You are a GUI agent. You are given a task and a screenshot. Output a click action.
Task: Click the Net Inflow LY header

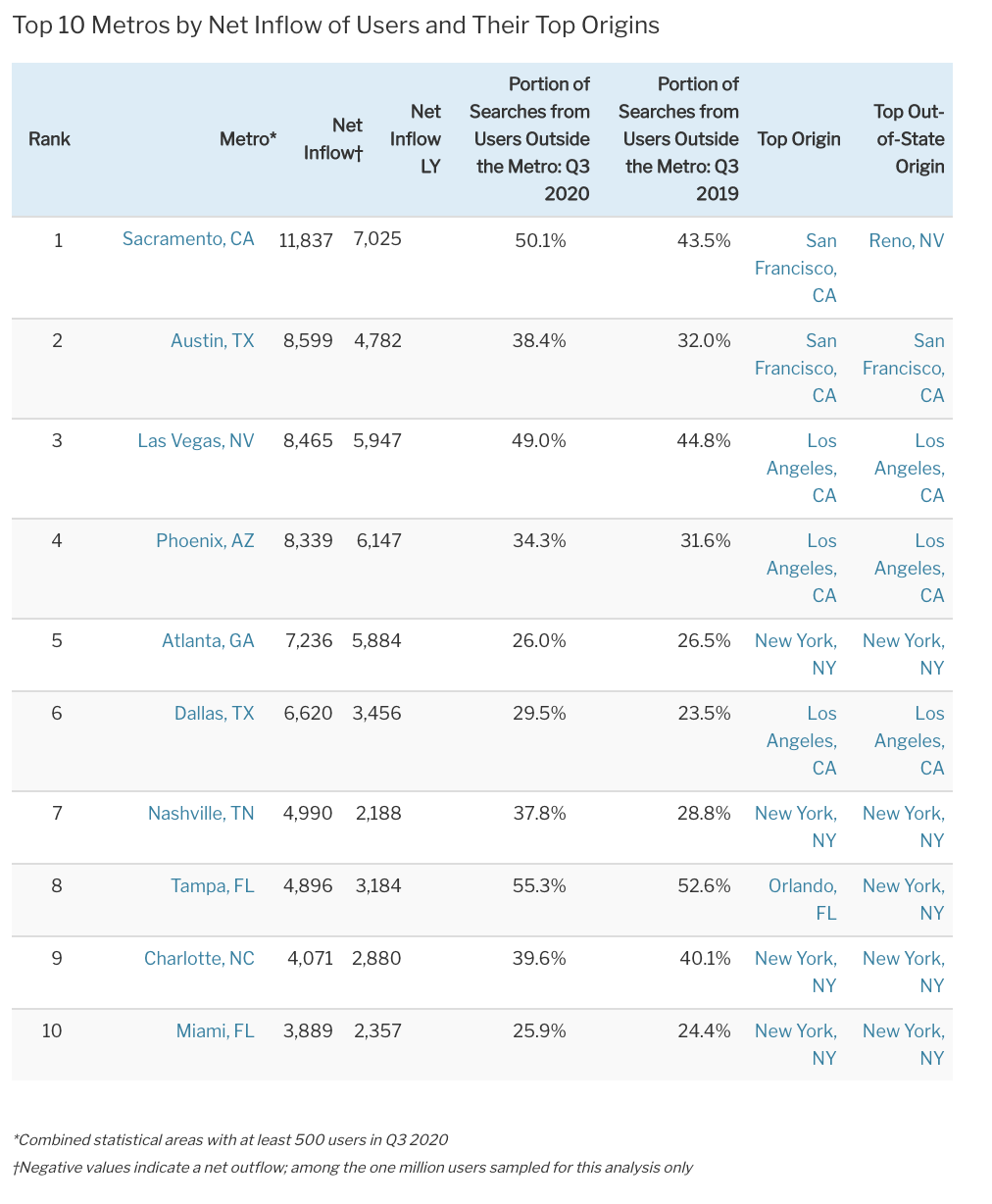tap(416, 139)
